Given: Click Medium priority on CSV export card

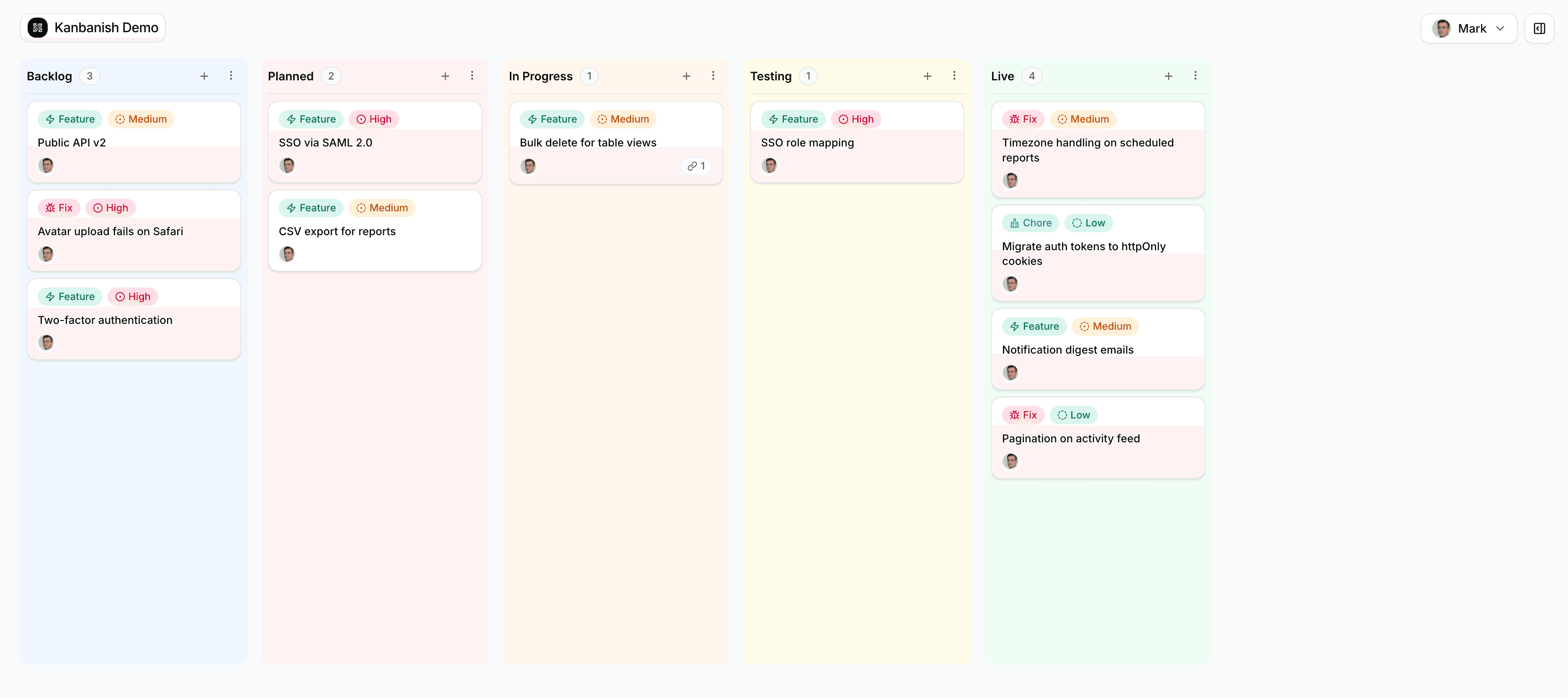Looking at the screenshot, I should [382, 208].
